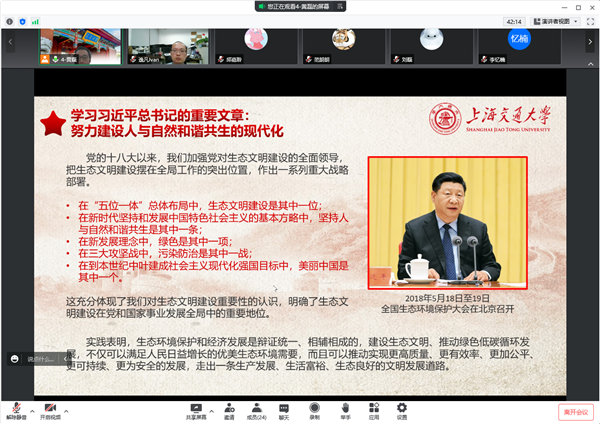600x424 pixels.
Task: Click the 说点什么 chat input box
Action: (x=42, y=359)
